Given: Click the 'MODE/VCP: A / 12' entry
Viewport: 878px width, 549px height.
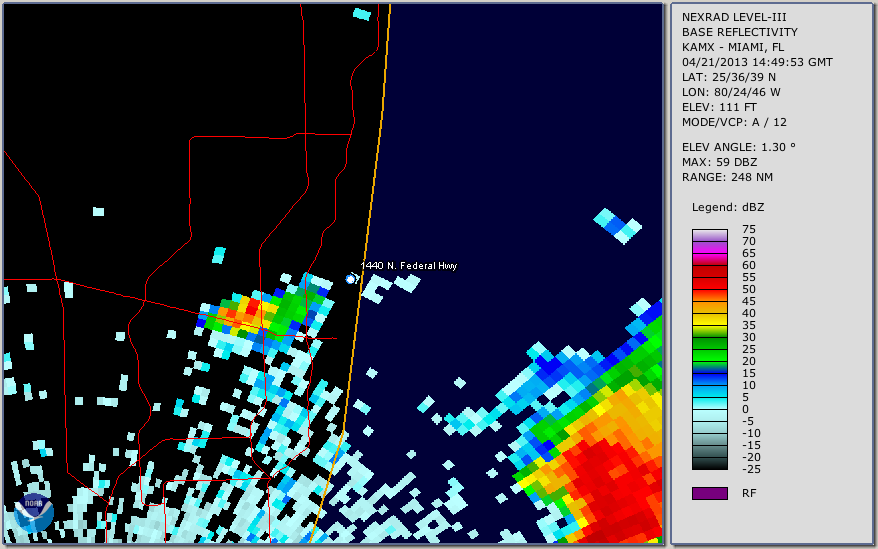Looking at the screenshot, I should click(734, 122).
